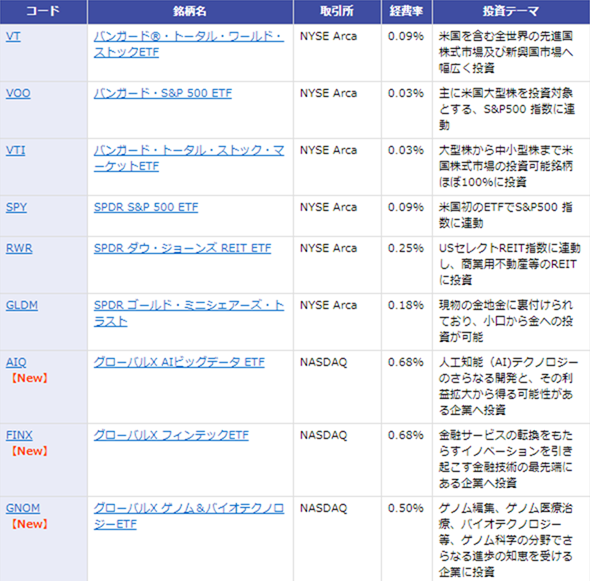Open the VT ticker code link
590x581 pixels.
click(13, 37)
